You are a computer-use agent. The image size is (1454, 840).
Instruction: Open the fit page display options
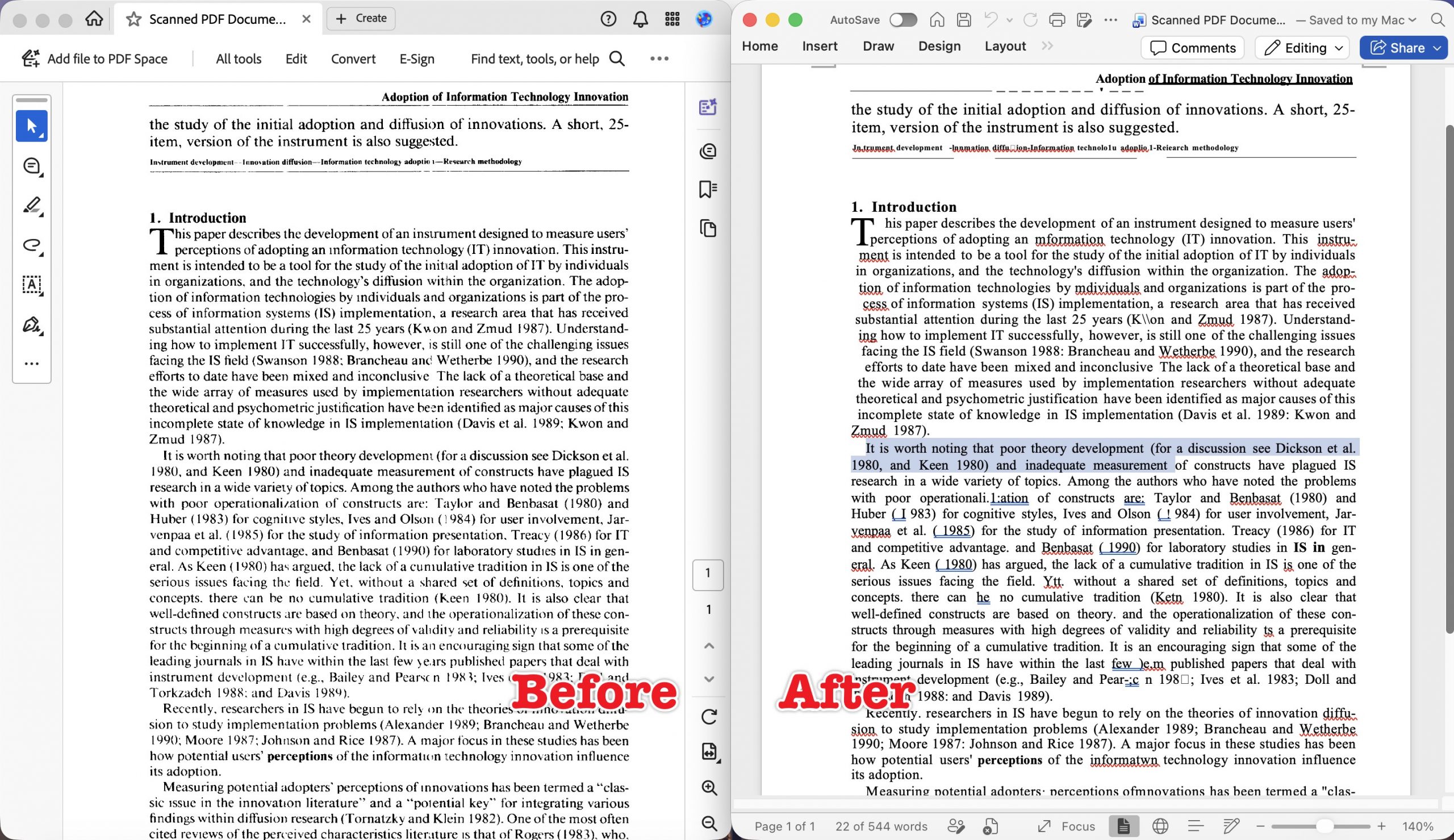709,752
